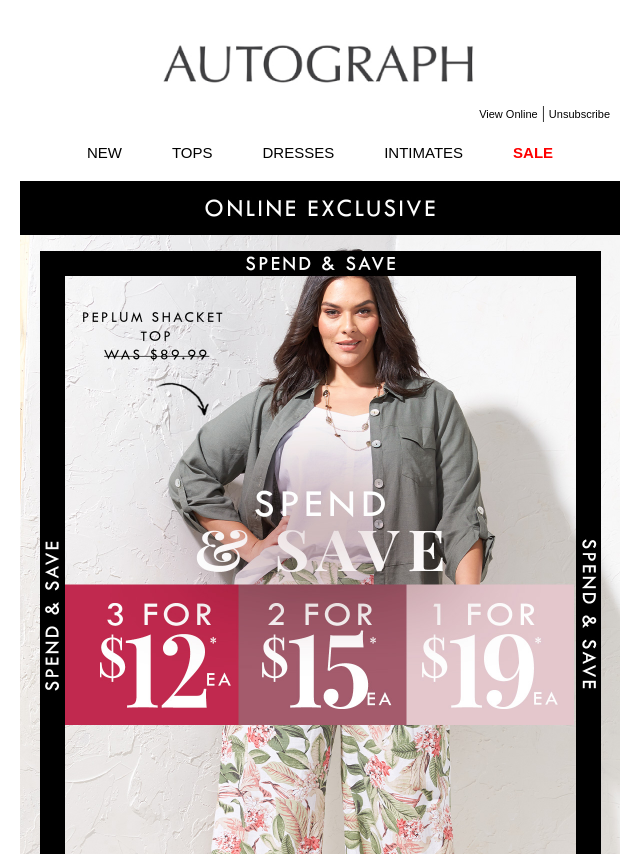Go to DRESSES category
This screenshot has width=640, height=854.
[298, 153]
